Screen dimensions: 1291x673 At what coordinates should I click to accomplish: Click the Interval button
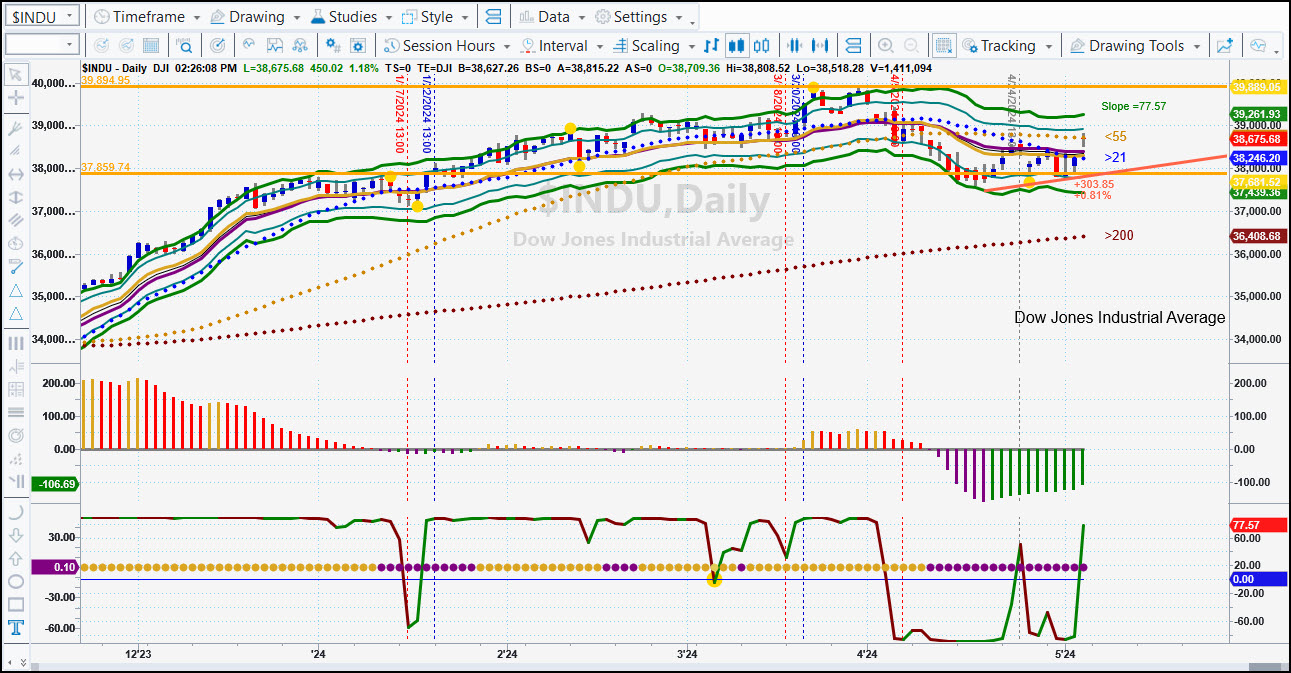coord(563,46)
